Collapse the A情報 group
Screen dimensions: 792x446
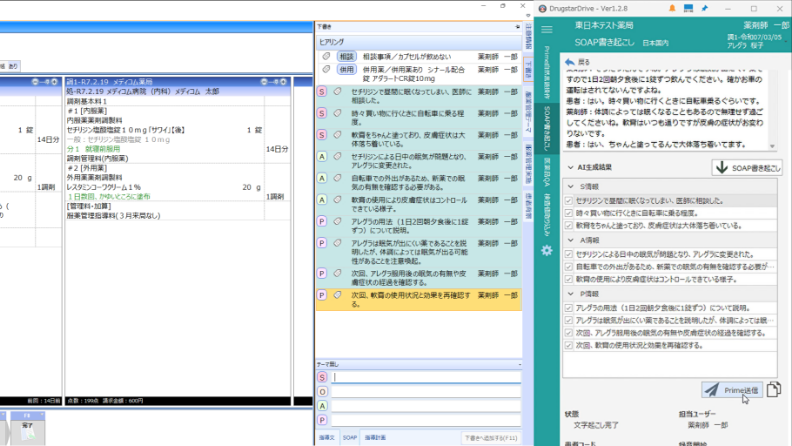(570, 239)
